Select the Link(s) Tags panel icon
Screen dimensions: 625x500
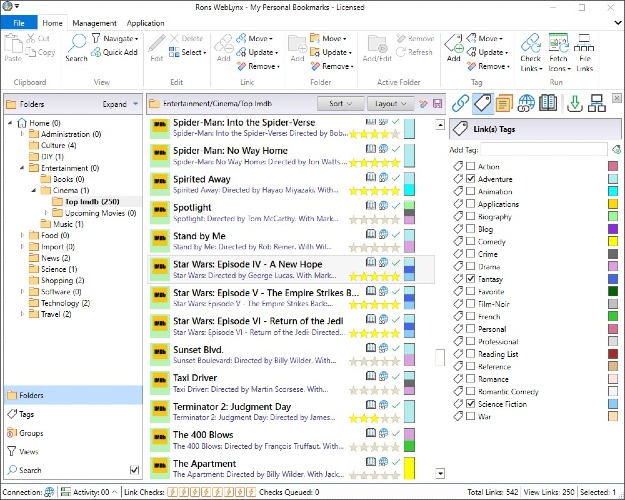[x=482, y=103]
